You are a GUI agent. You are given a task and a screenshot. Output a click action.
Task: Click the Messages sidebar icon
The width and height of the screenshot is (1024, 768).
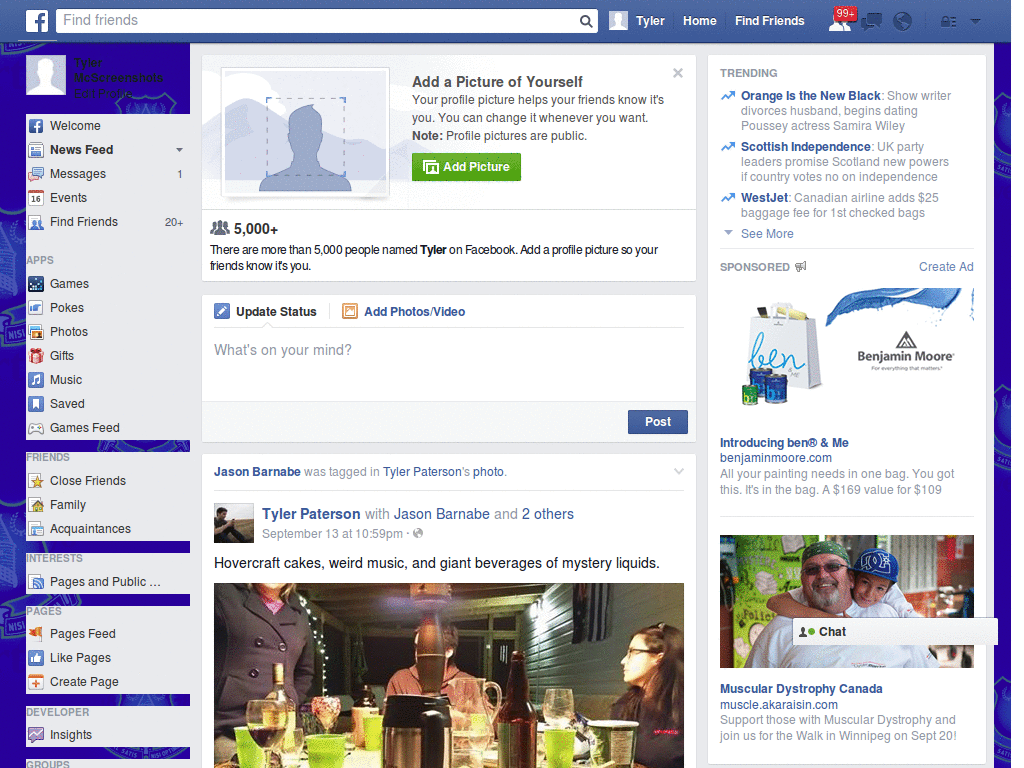point(36,174)
